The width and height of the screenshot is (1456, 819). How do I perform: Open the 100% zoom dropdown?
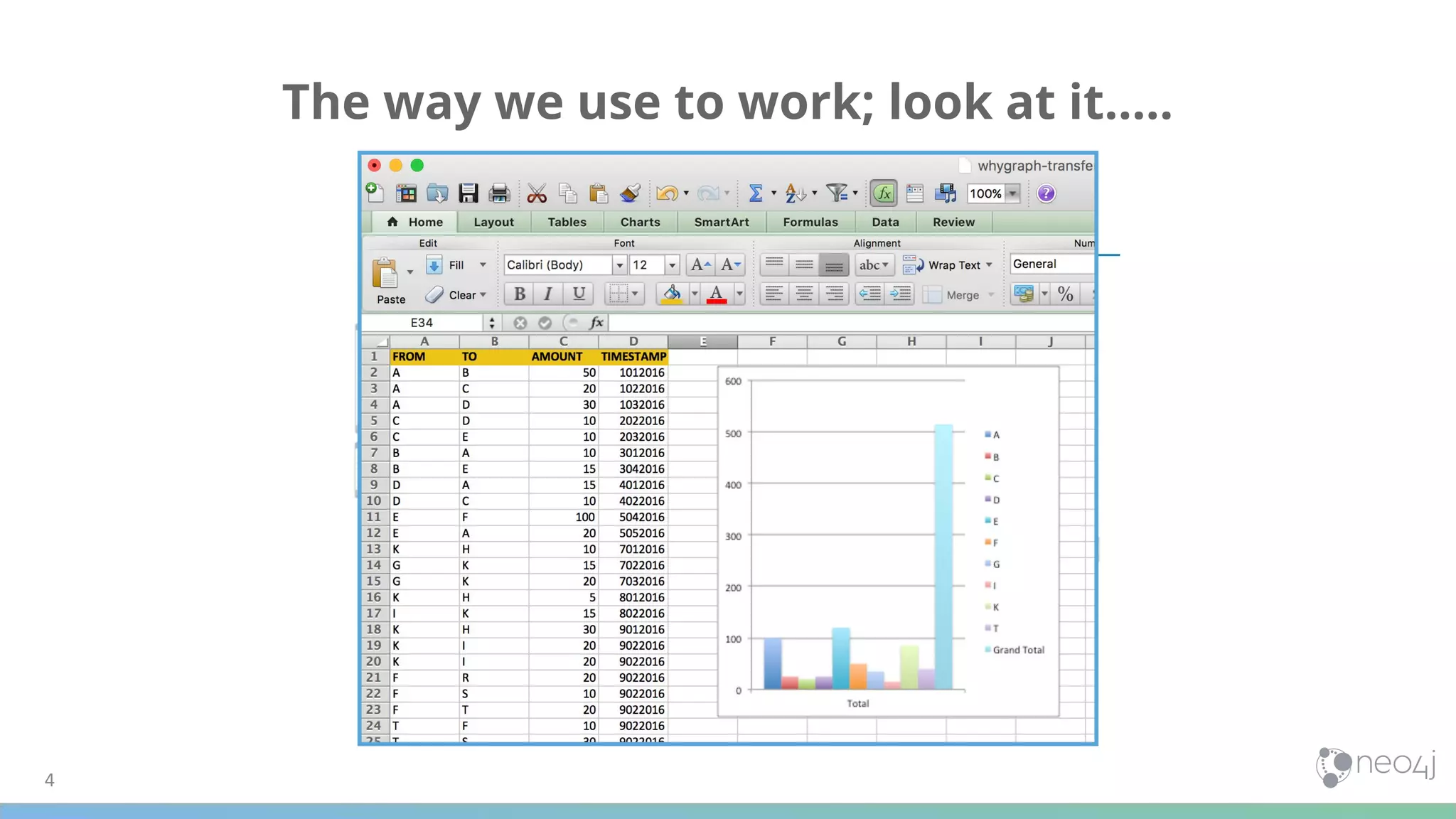1013,193
